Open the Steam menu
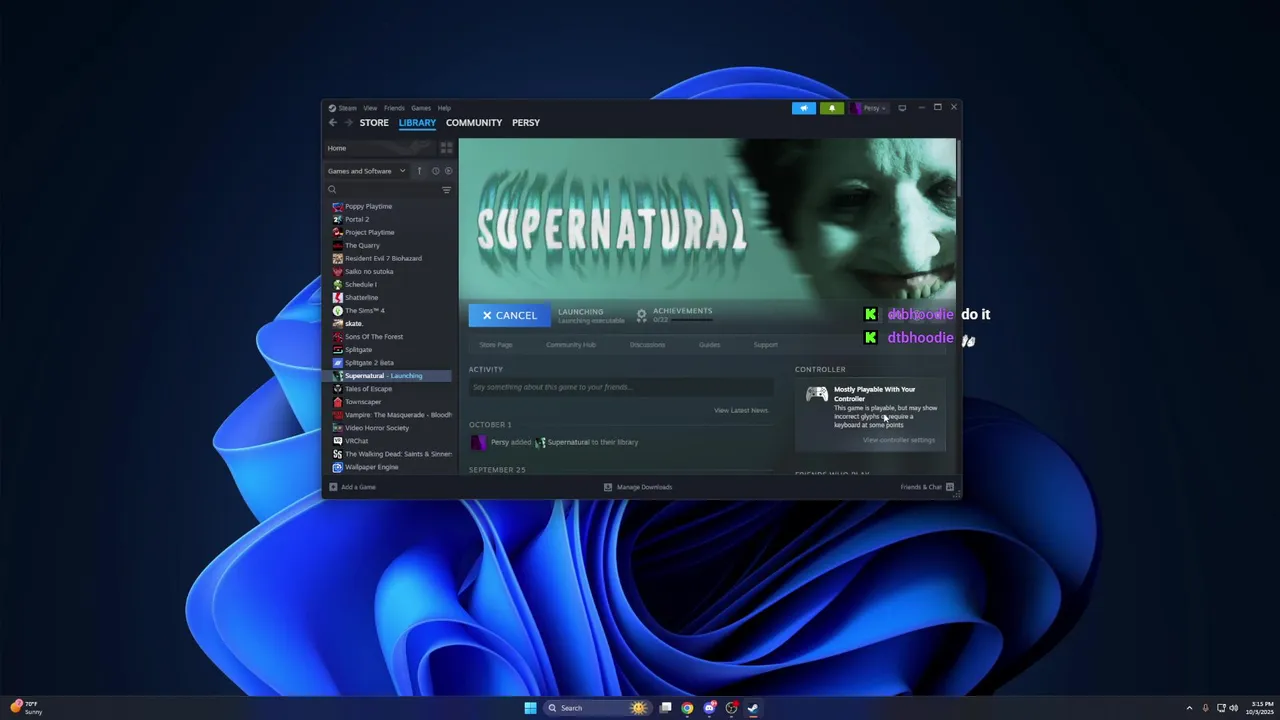 347,108
